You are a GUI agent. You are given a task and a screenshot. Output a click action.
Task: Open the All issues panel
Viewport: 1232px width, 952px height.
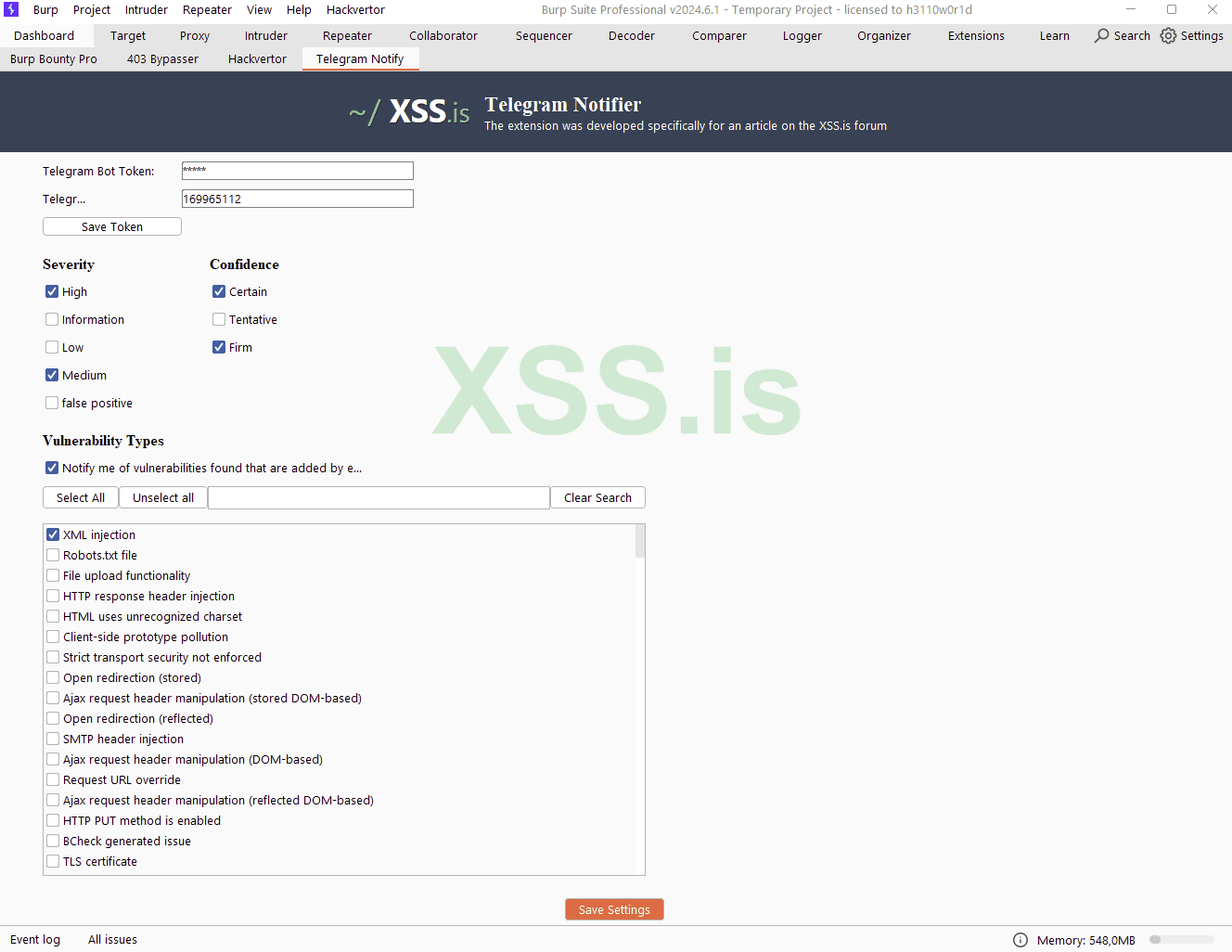(x=112, y=939)
